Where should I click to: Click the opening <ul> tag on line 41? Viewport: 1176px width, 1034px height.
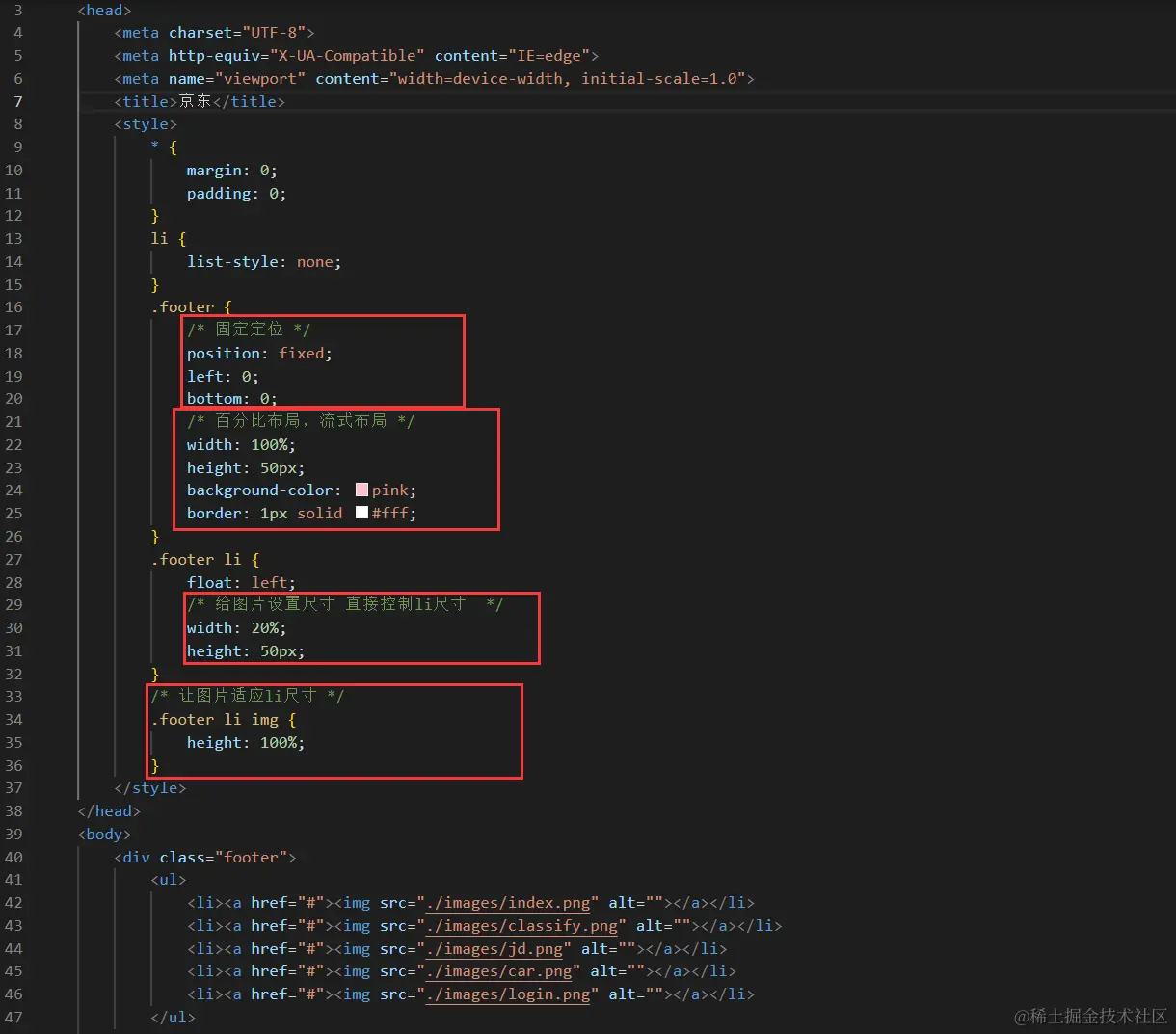click(169, 880)
